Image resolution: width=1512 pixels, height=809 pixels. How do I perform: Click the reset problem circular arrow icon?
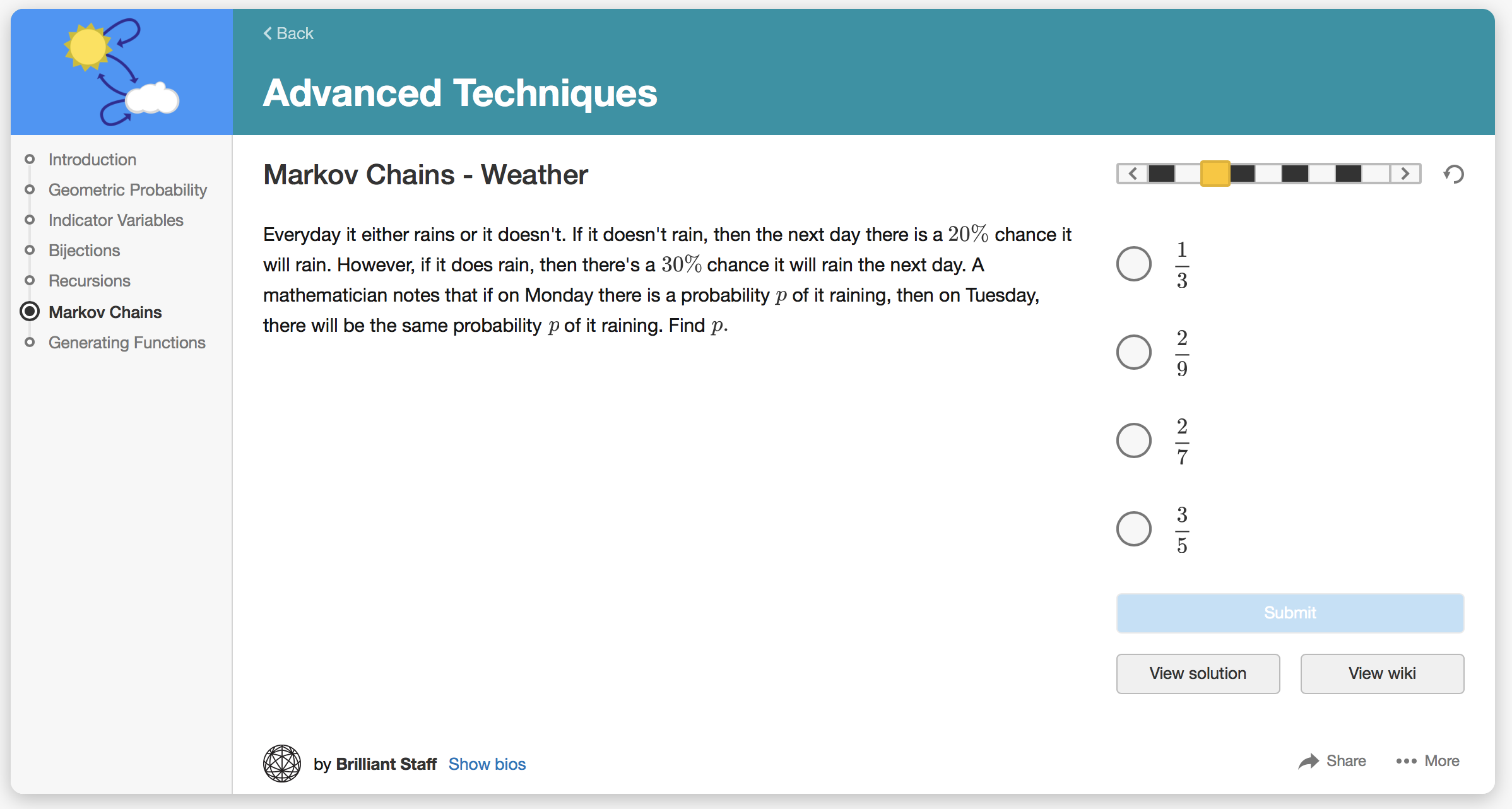pyautogui.click(x=1454, y=174)
